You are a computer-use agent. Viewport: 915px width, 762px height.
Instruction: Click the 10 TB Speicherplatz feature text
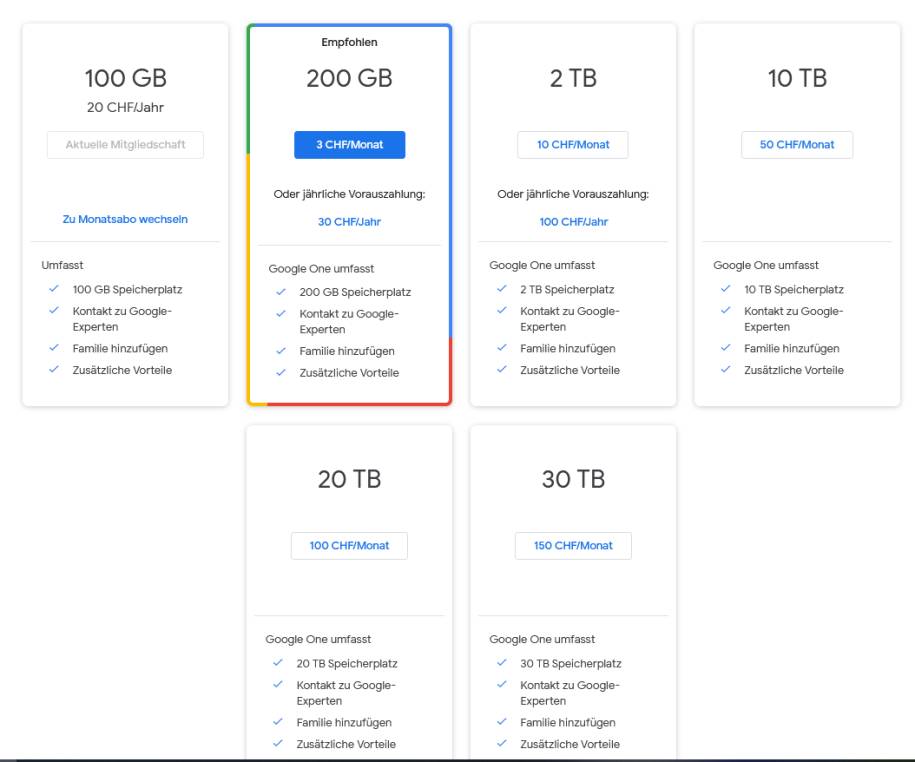coord(794,289)
